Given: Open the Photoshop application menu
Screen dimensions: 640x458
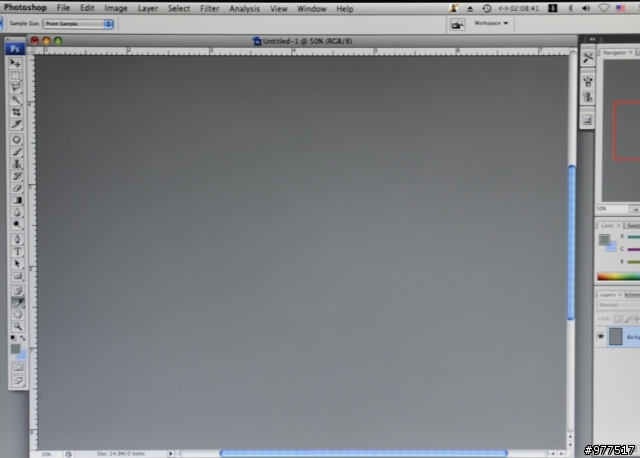Looking at the screenshot, I should tap(25, 7).
